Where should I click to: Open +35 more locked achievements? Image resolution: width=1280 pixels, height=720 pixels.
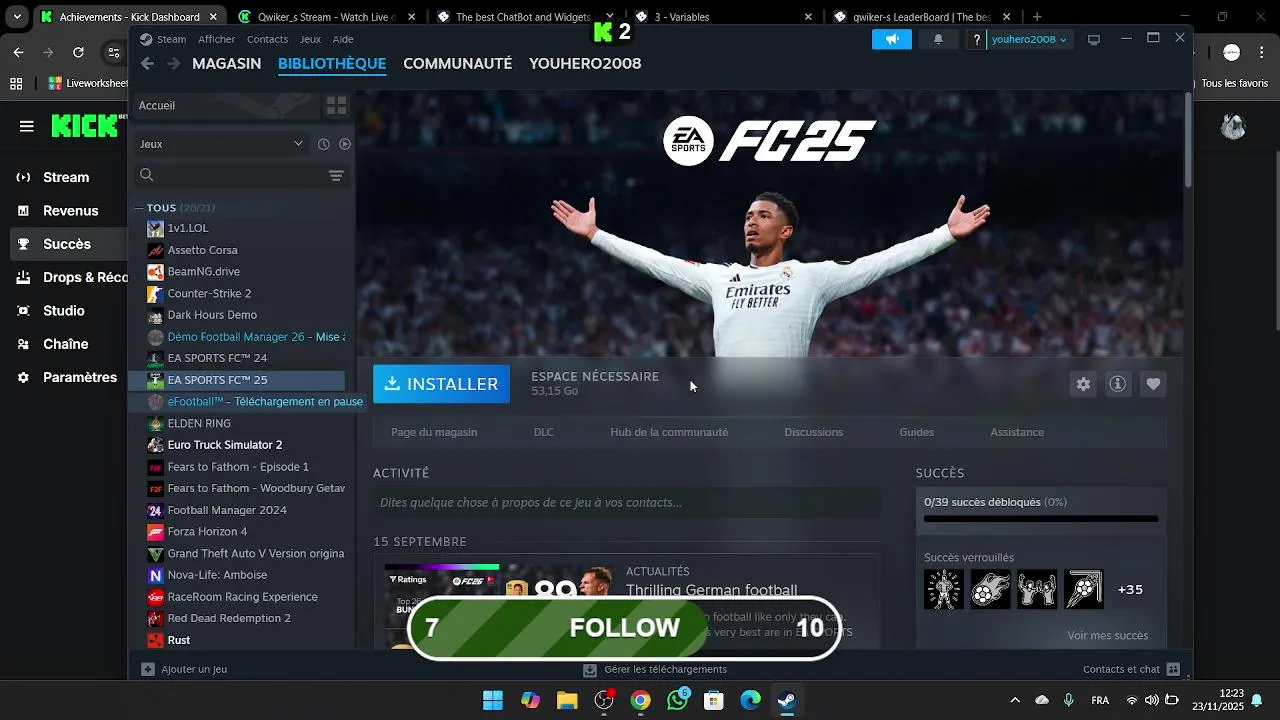tap(1130, 590)
